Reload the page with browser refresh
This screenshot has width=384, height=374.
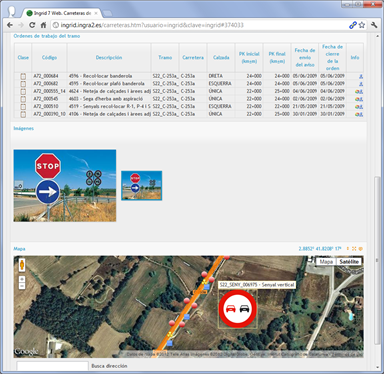coord(32,25)
